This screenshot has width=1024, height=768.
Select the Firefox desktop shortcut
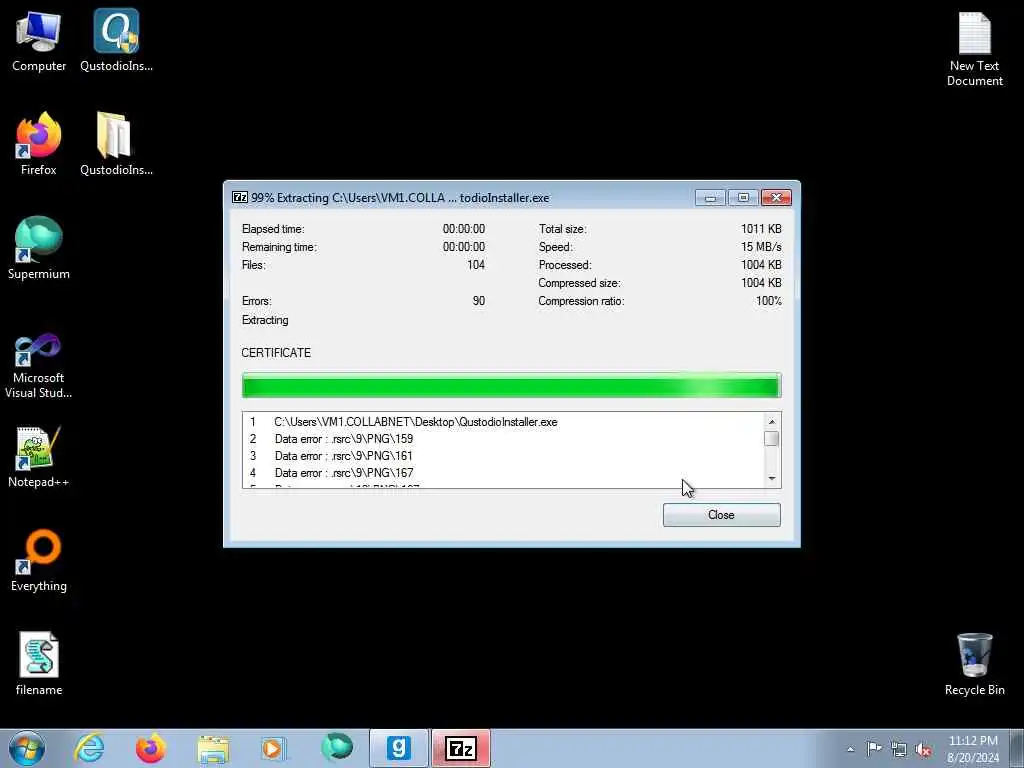tap(39, 144)
